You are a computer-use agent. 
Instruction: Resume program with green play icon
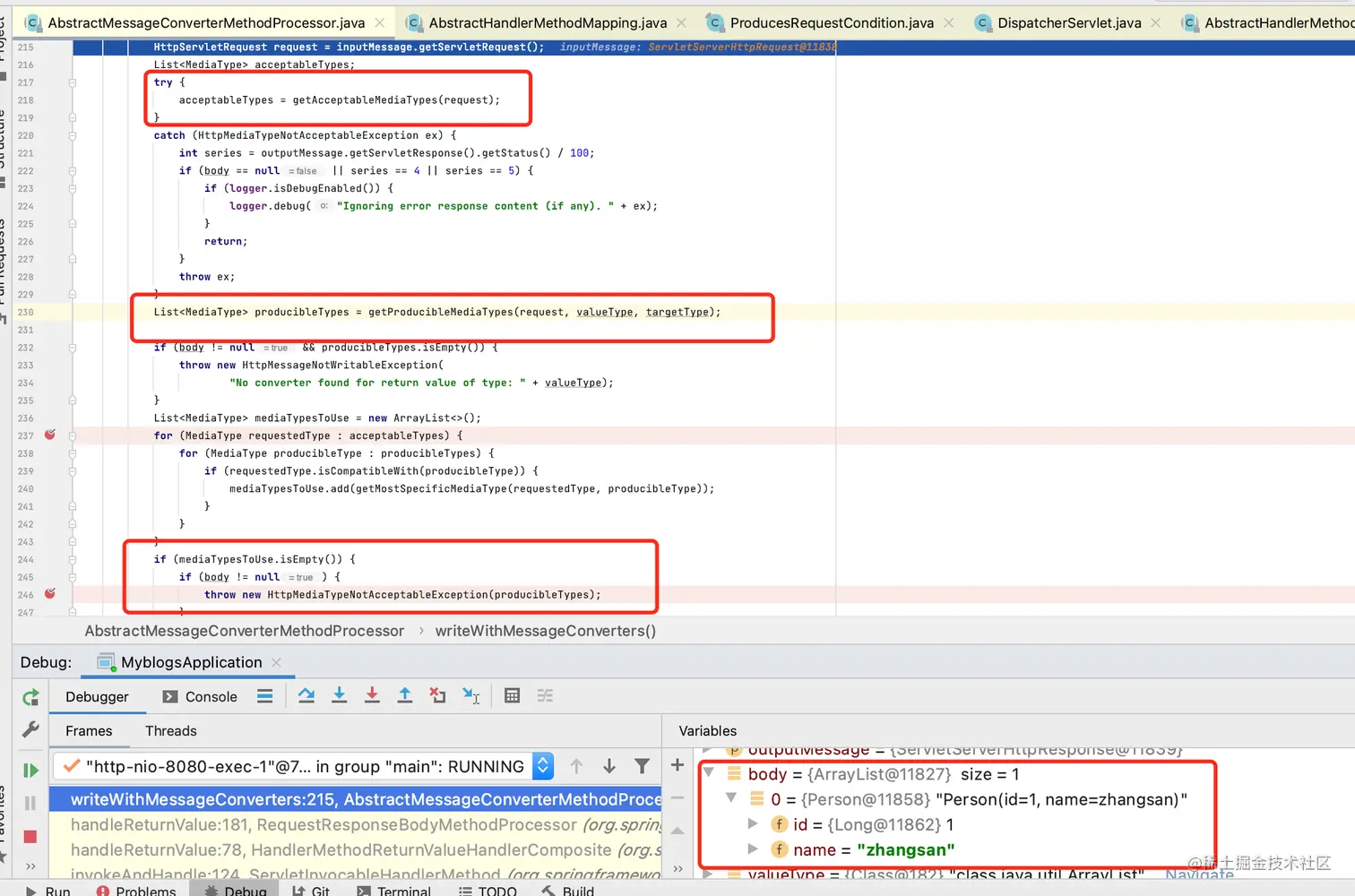[30, 771]
